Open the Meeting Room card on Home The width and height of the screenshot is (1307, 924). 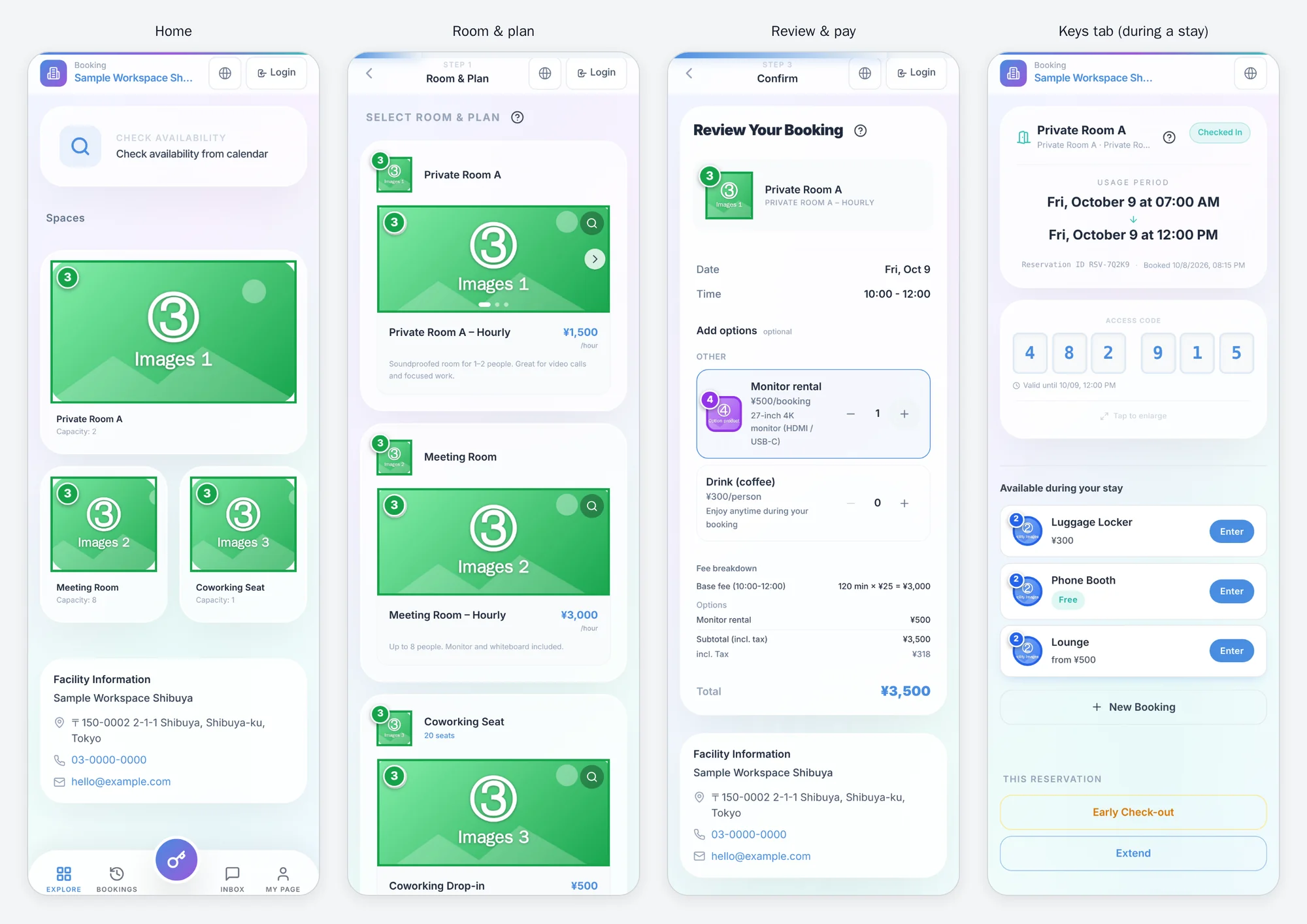click(104, 544)
